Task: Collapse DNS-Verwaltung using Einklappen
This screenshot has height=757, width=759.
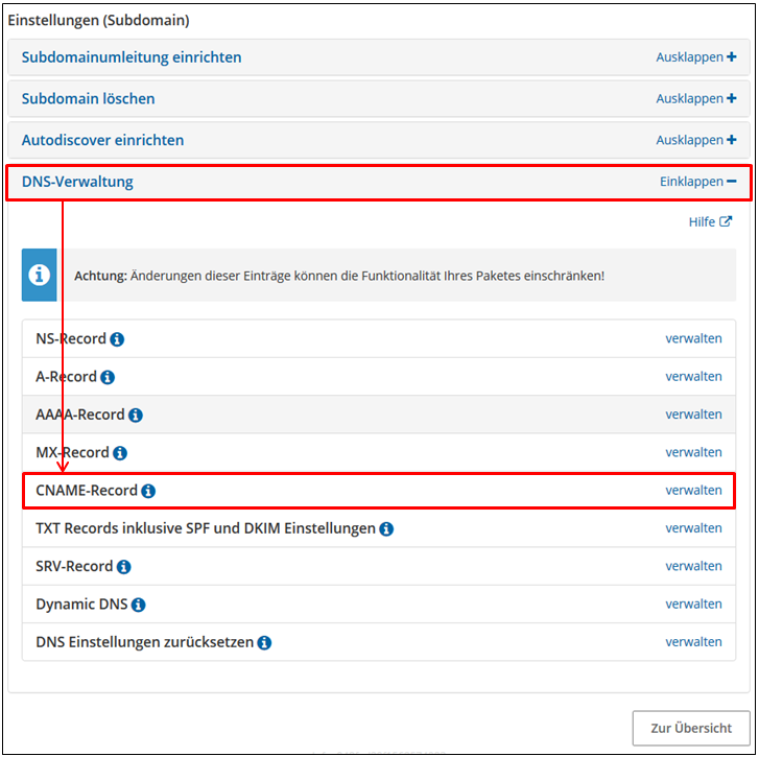Action: tap(698, 182)
